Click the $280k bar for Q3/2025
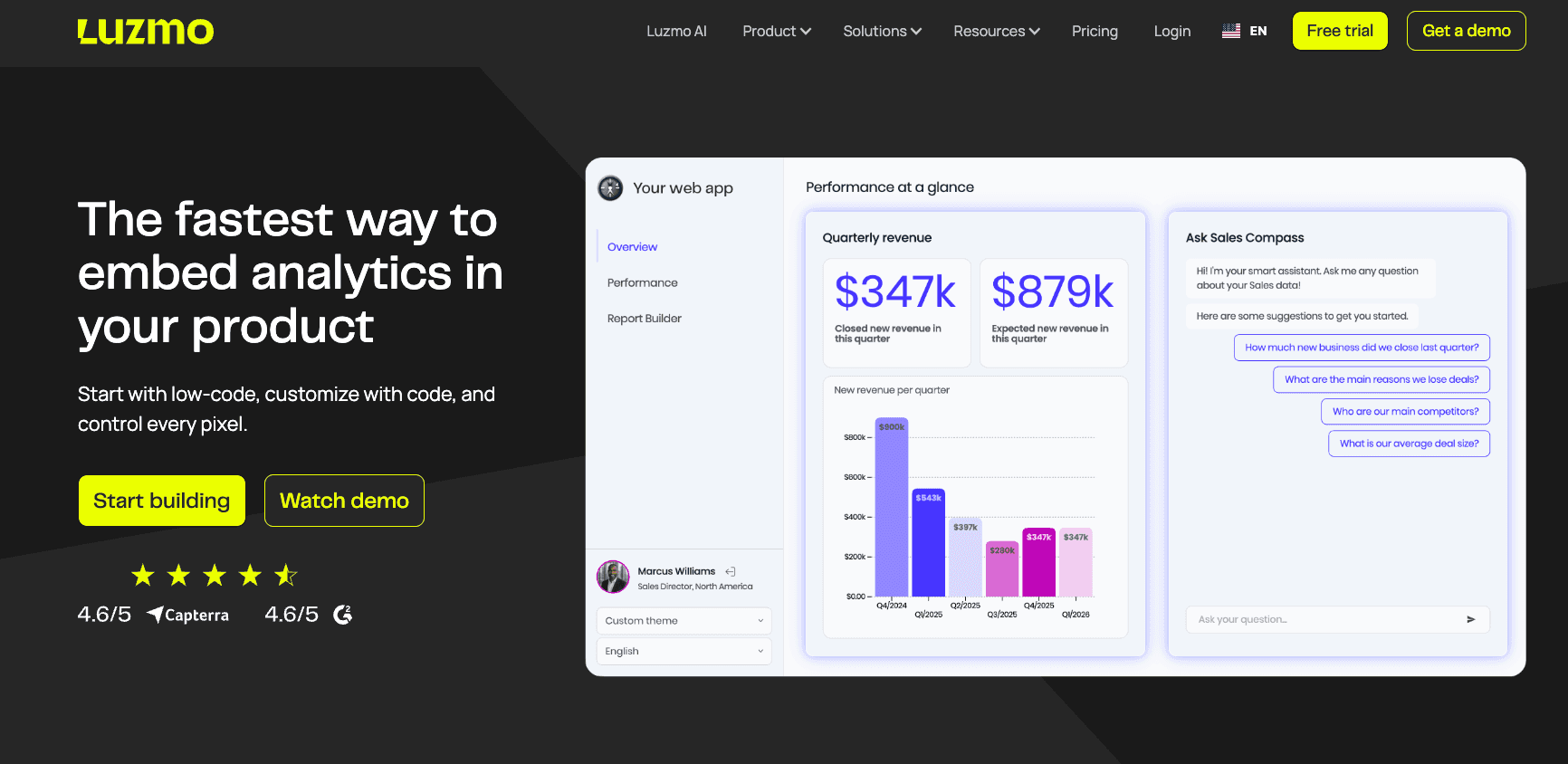The width and height of the screenshot is (1568, 764). coord(1002,569)
